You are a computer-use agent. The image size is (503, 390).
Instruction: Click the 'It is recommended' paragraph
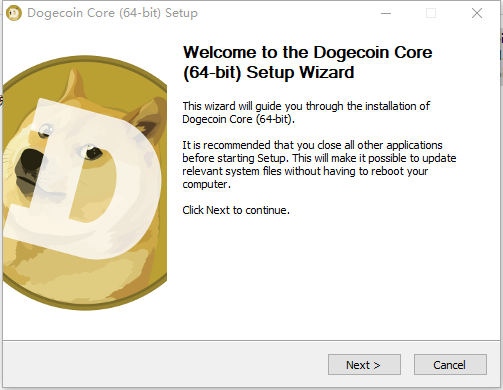[319, 164]
